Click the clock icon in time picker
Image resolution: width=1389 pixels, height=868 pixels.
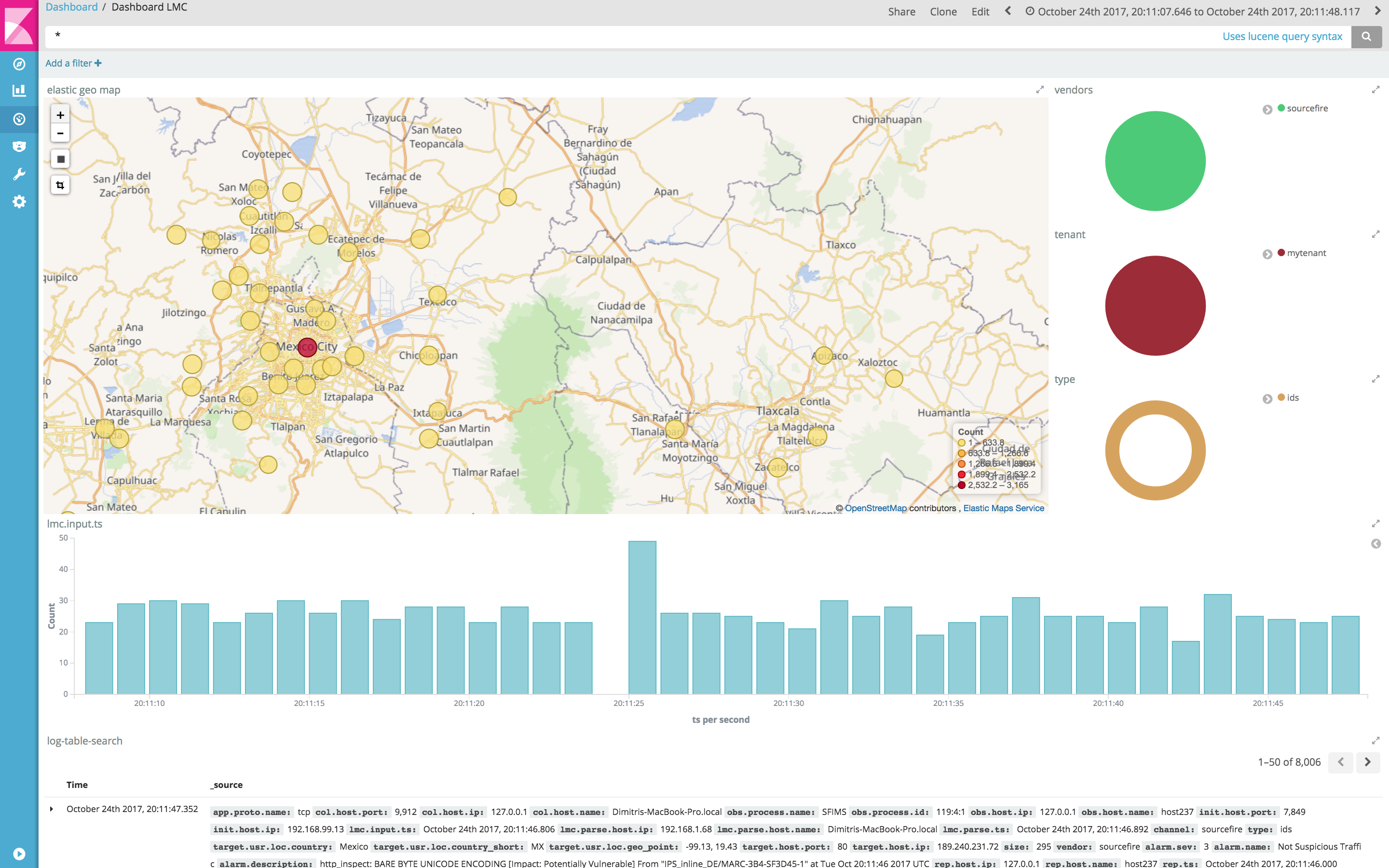[1030, 11]
